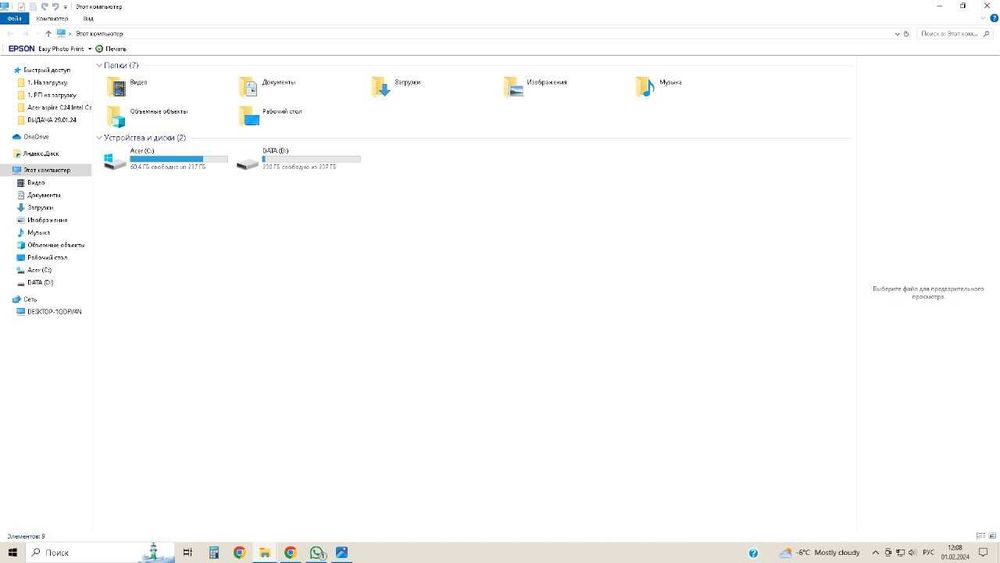Screen dimensions: 1000x563
Task: Switch to large icons view in the status bar
Action: [x=992, y=536]
